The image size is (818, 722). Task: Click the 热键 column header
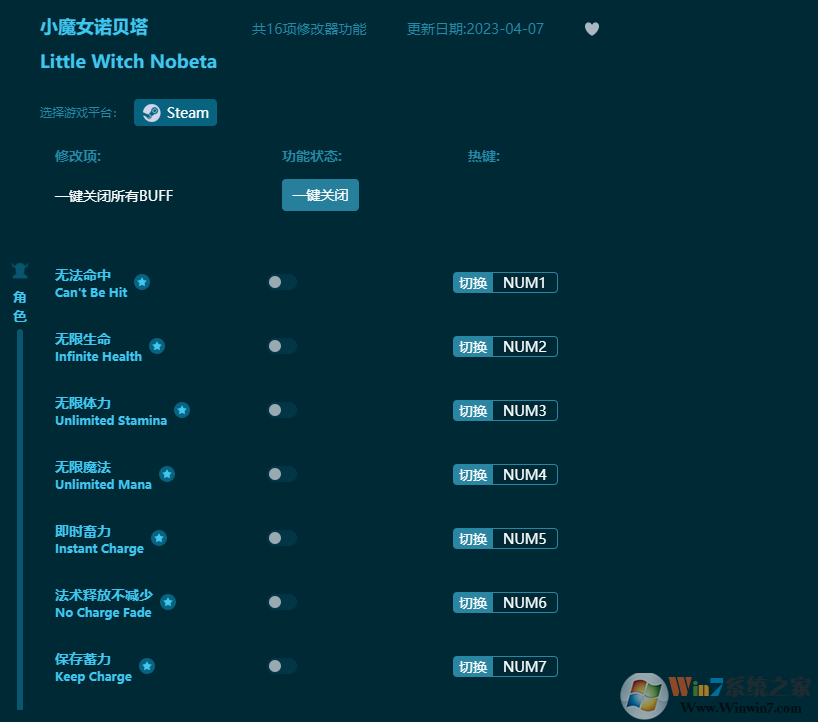point(484,156)
